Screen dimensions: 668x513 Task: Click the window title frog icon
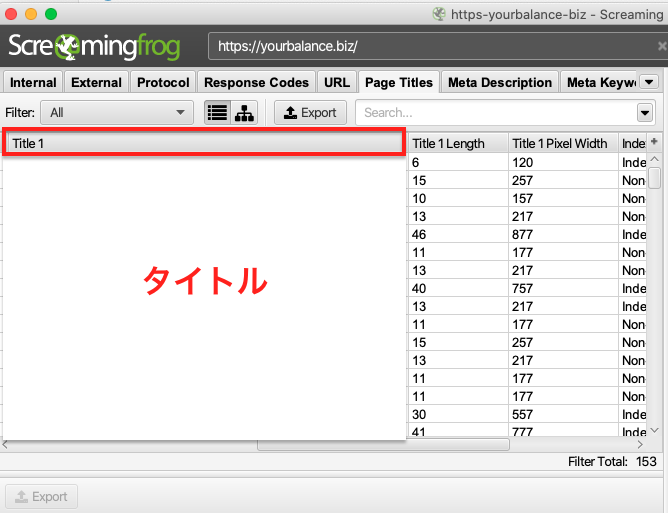439,14
